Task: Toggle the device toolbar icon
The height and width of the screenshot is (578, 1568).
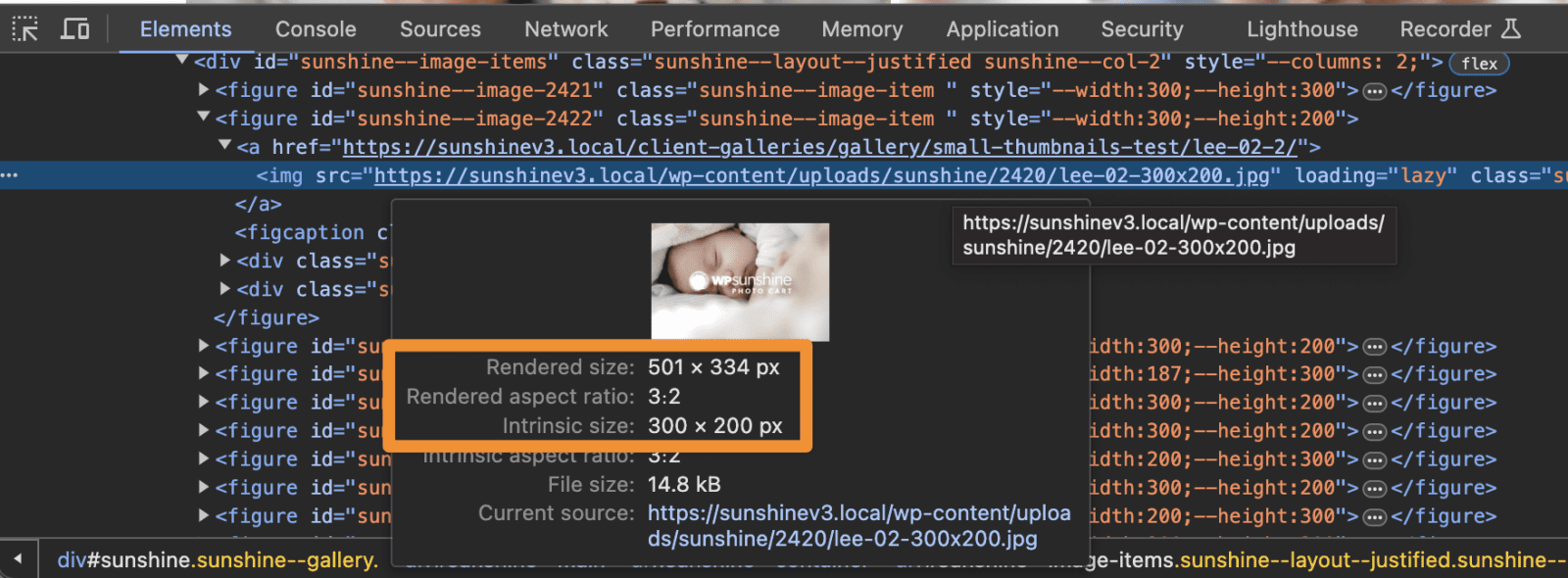Action: pyautogui.click(x=75, y=29)
